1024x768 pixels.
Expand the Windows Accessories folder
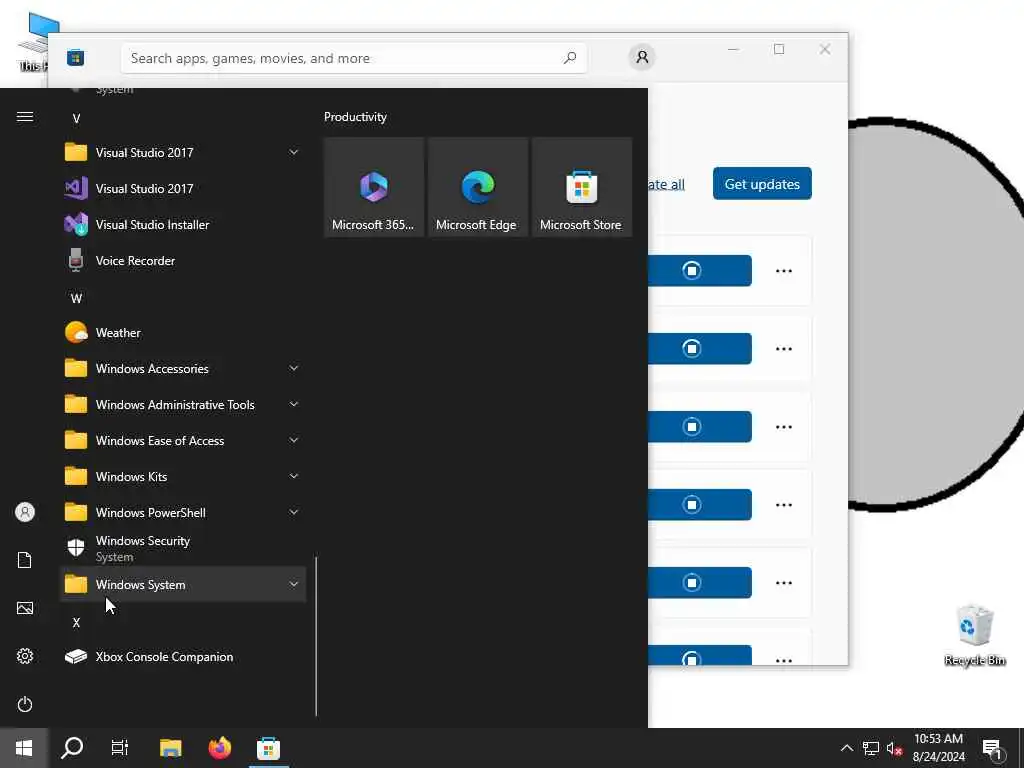point(184,368)
